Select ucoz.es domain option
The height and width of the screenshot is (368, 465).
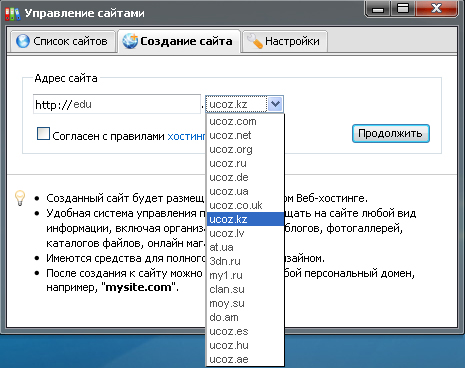245,331
